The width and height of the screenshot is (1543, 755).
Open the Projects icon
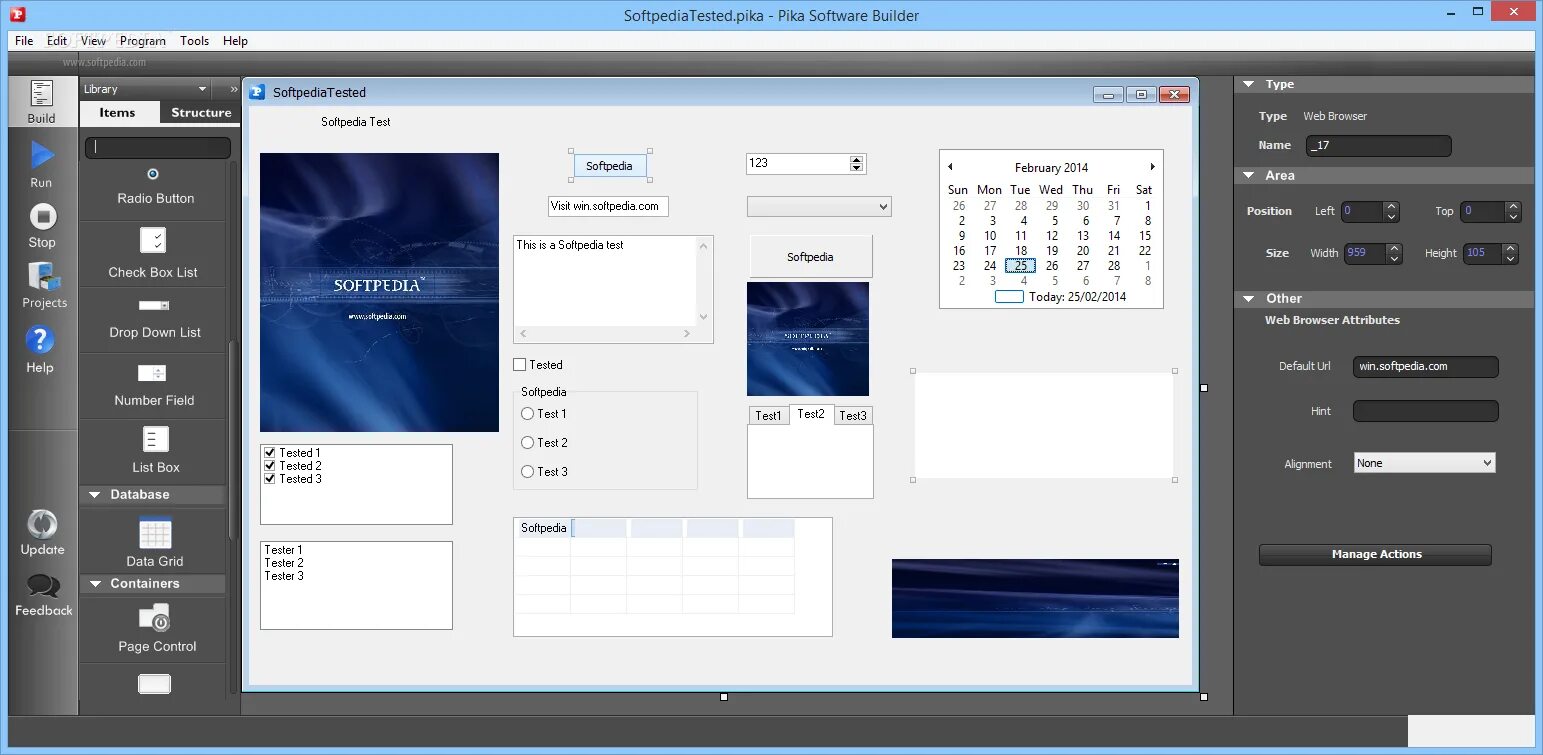[x=44, y=277]
